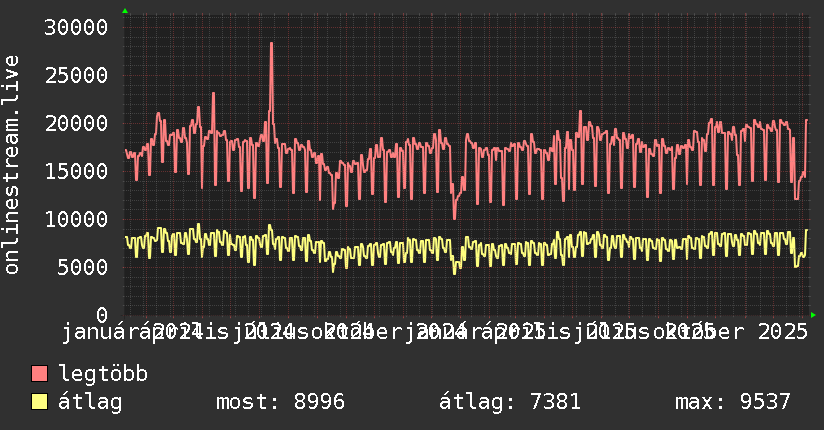This screenshot has height=430, width=824.
Task: Click the green arrow at the x-axis end
Action: [x=813, y=315]
